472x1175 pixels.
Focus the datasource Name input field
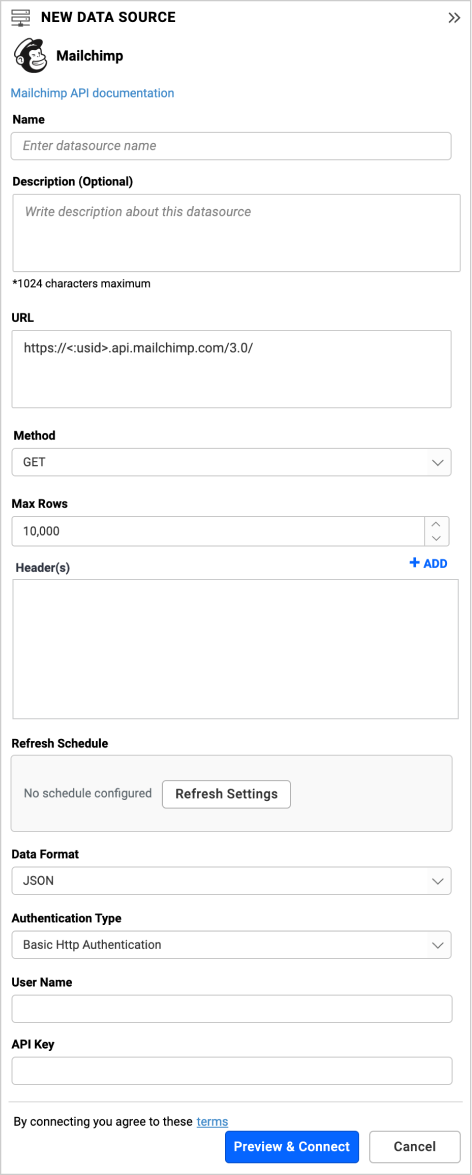tap(231, 146)
